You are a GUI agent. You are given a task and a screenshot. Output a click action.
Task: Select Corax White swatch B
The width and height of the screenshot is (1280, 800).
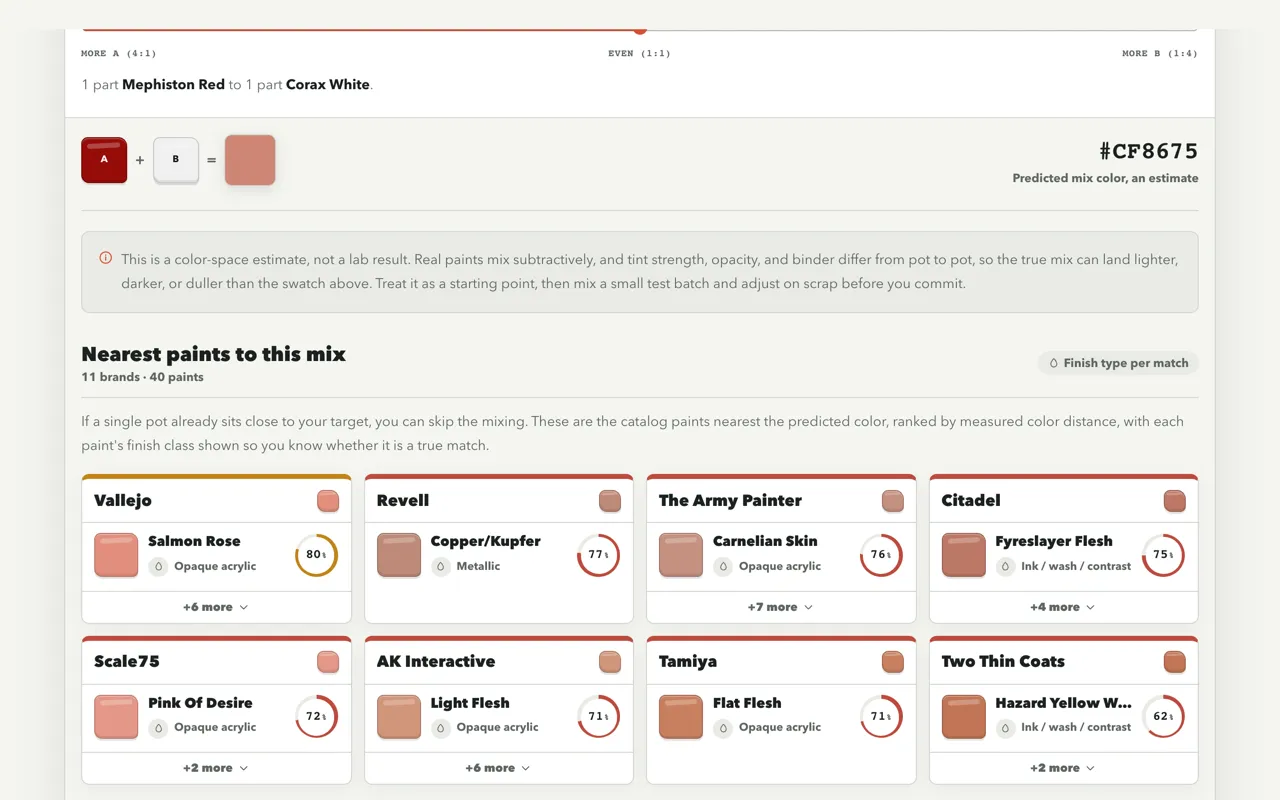click(x=176, y=160)
